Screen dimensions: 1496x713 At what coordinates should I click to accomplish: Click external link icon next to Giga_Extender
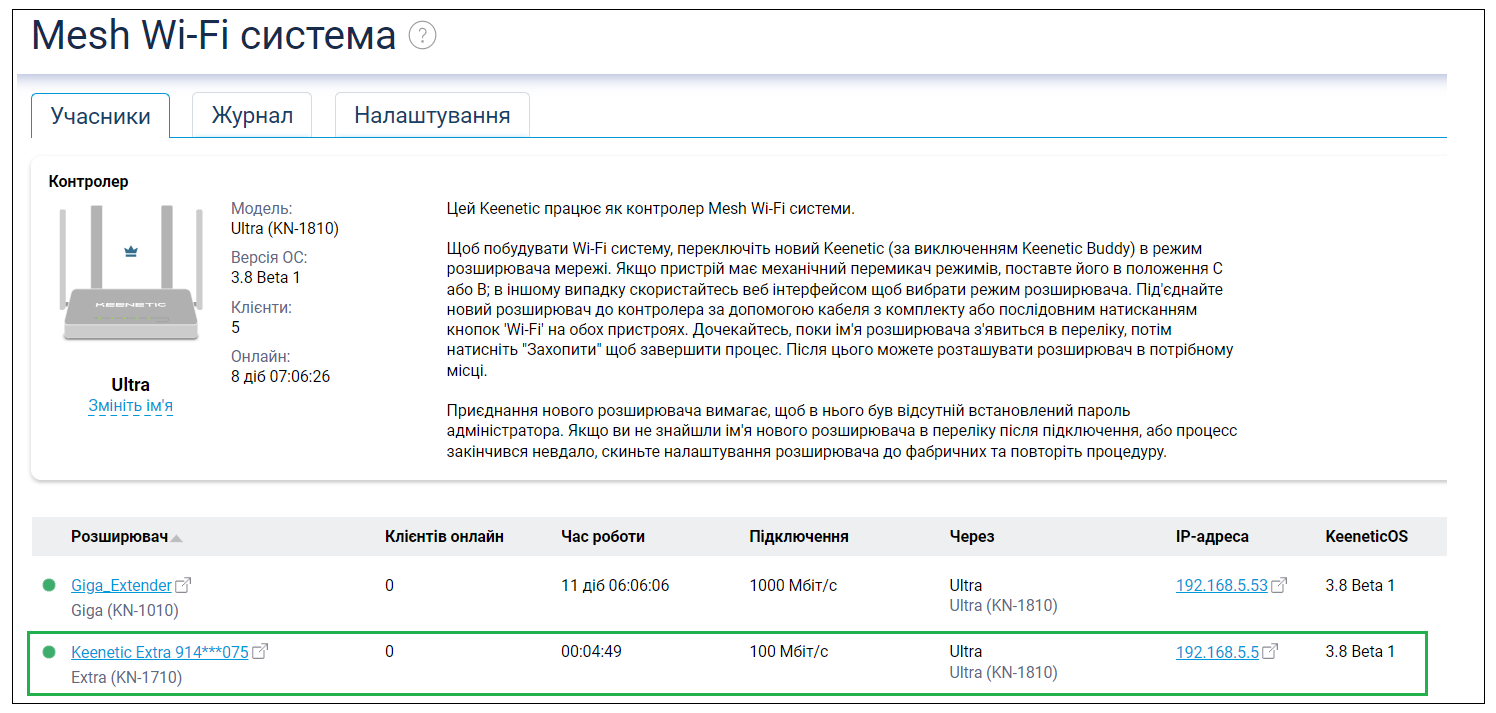pos(183,586)
